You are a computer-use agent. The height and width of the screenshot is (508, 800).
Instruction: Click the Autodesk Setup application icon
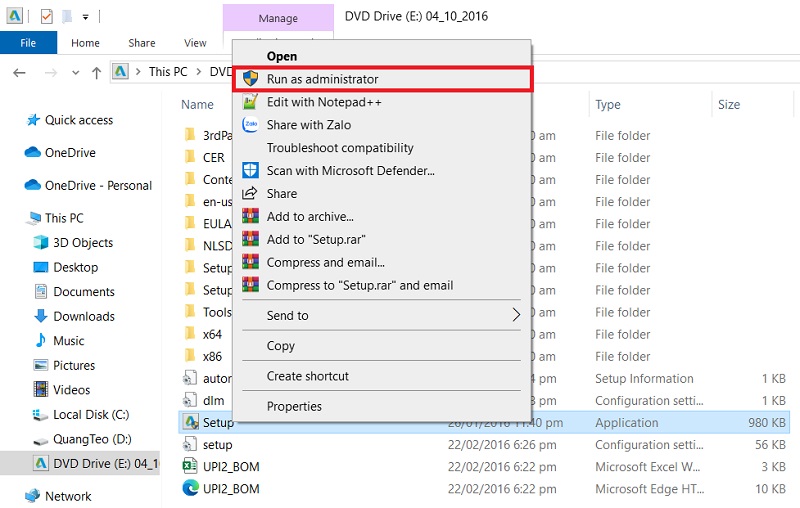tap(191, 422)
